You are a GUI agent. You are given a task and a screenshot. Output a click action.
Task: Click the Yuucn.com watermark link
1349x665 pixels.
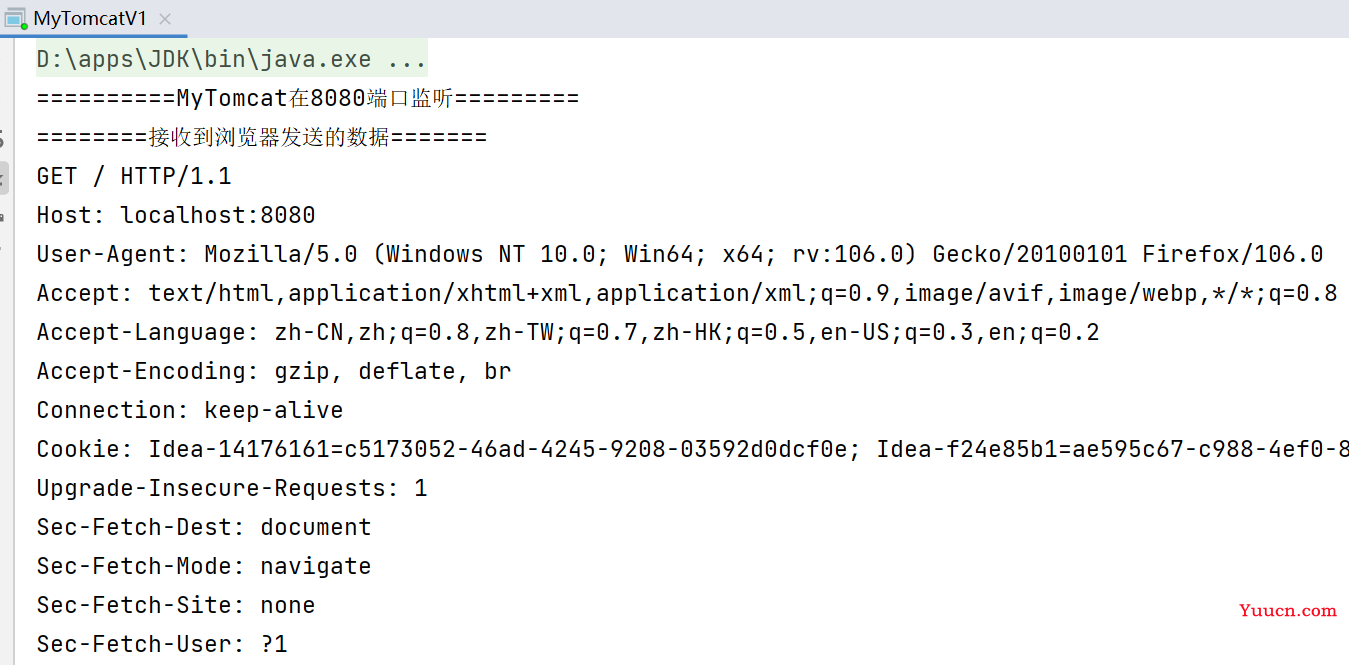pos(1288,610)
